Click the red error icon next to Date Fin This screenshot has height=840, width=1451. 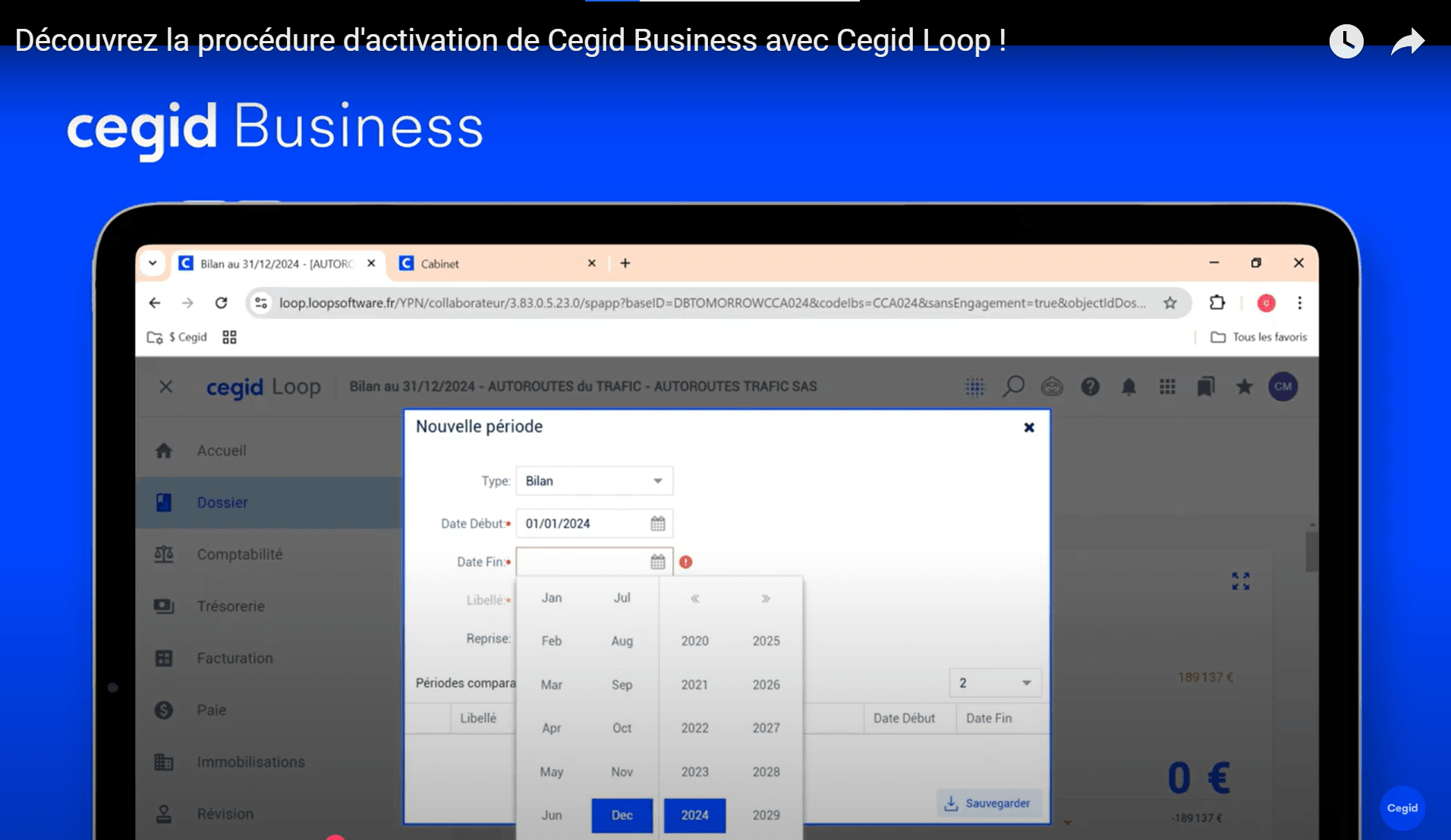[x=686, y=562]
